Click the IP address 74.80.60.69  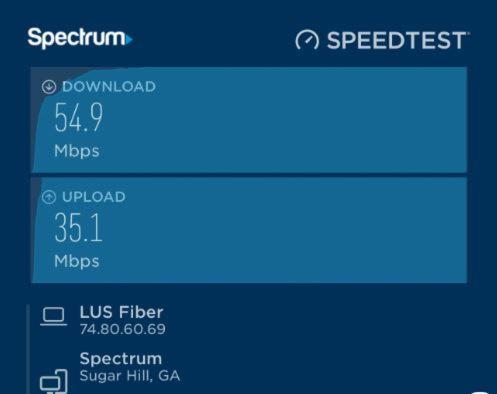click(123, 329)
